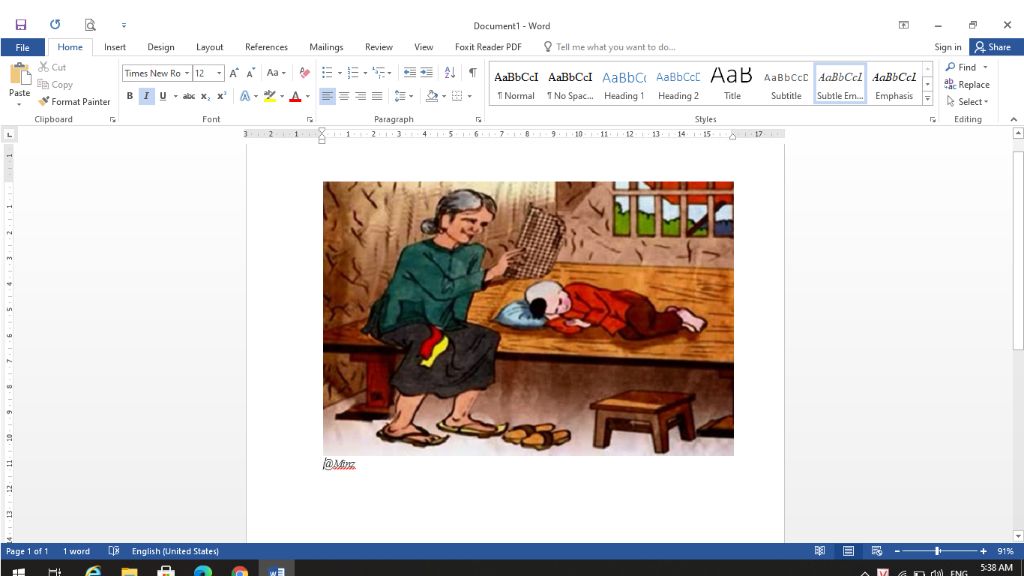
Task: Toggle Underline formatting
Action: pyautogui.click(x=163, y=96)
